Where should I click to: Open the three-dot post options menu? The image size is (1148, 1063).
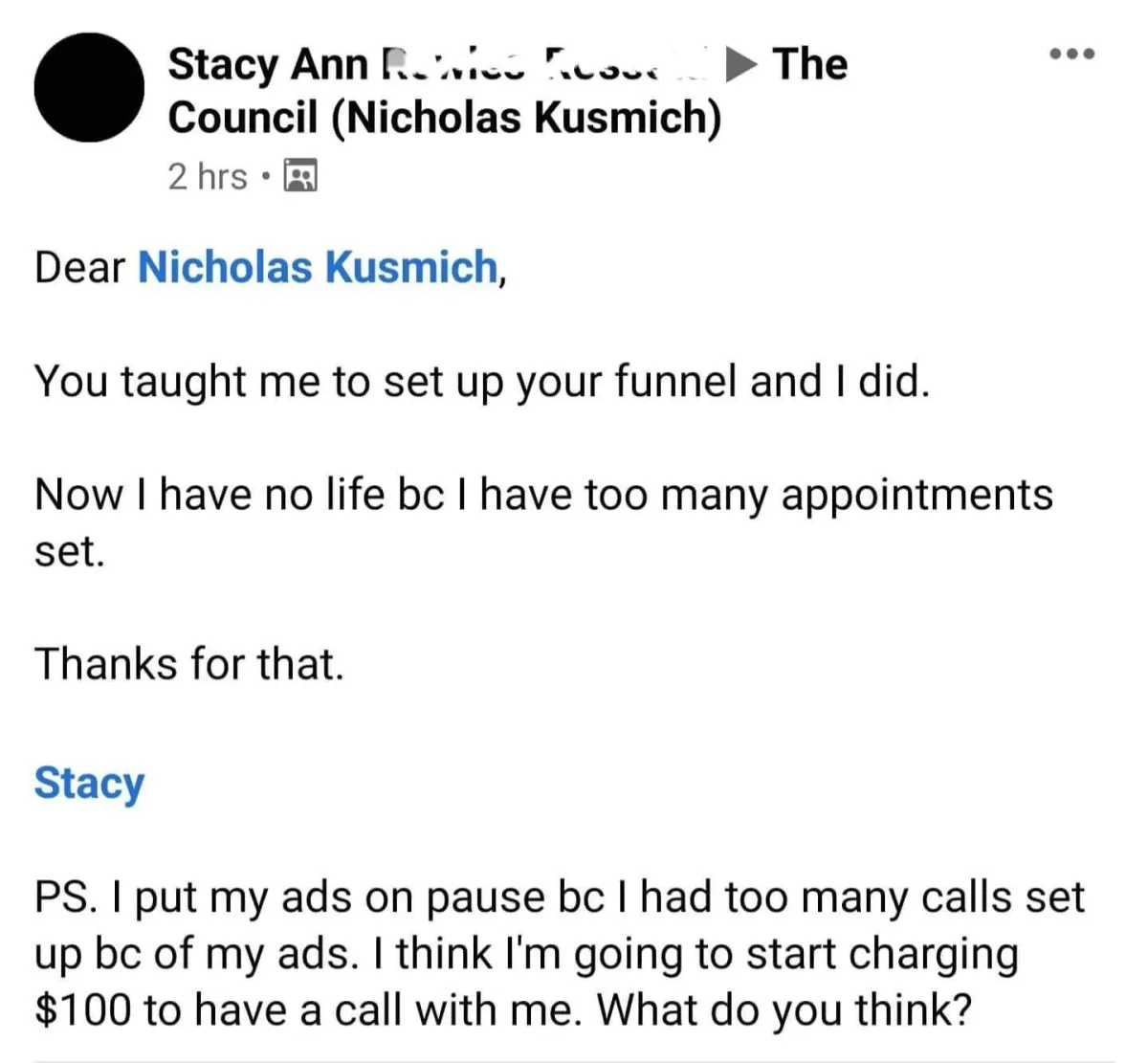pos(1071,54)
